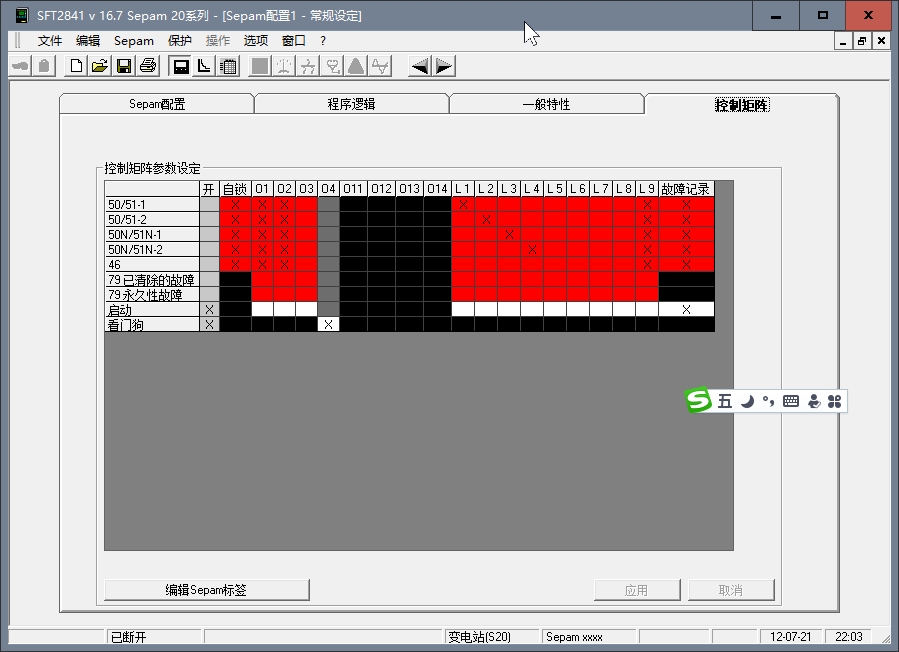Toggle 50/51-1 latching (自锁) cell
The image size is (899, 652).
235,204
